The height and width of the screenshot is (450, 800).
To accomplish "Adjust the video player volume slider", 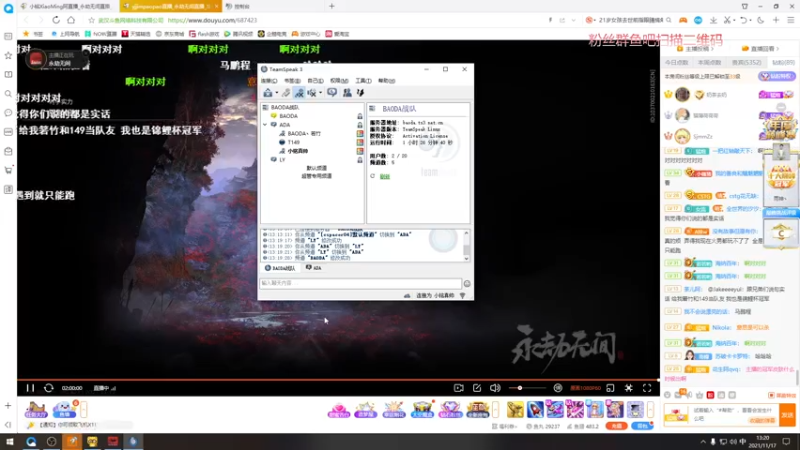I will point(527,388).
